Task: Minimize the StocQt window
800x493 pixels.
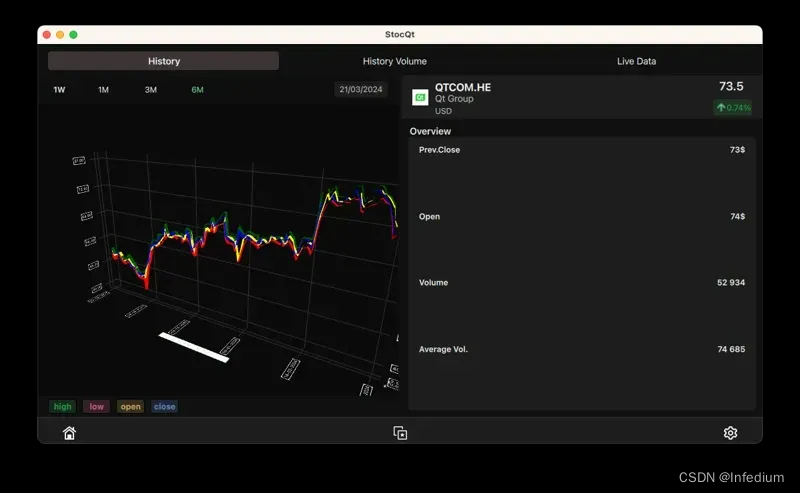Action: 60,35
